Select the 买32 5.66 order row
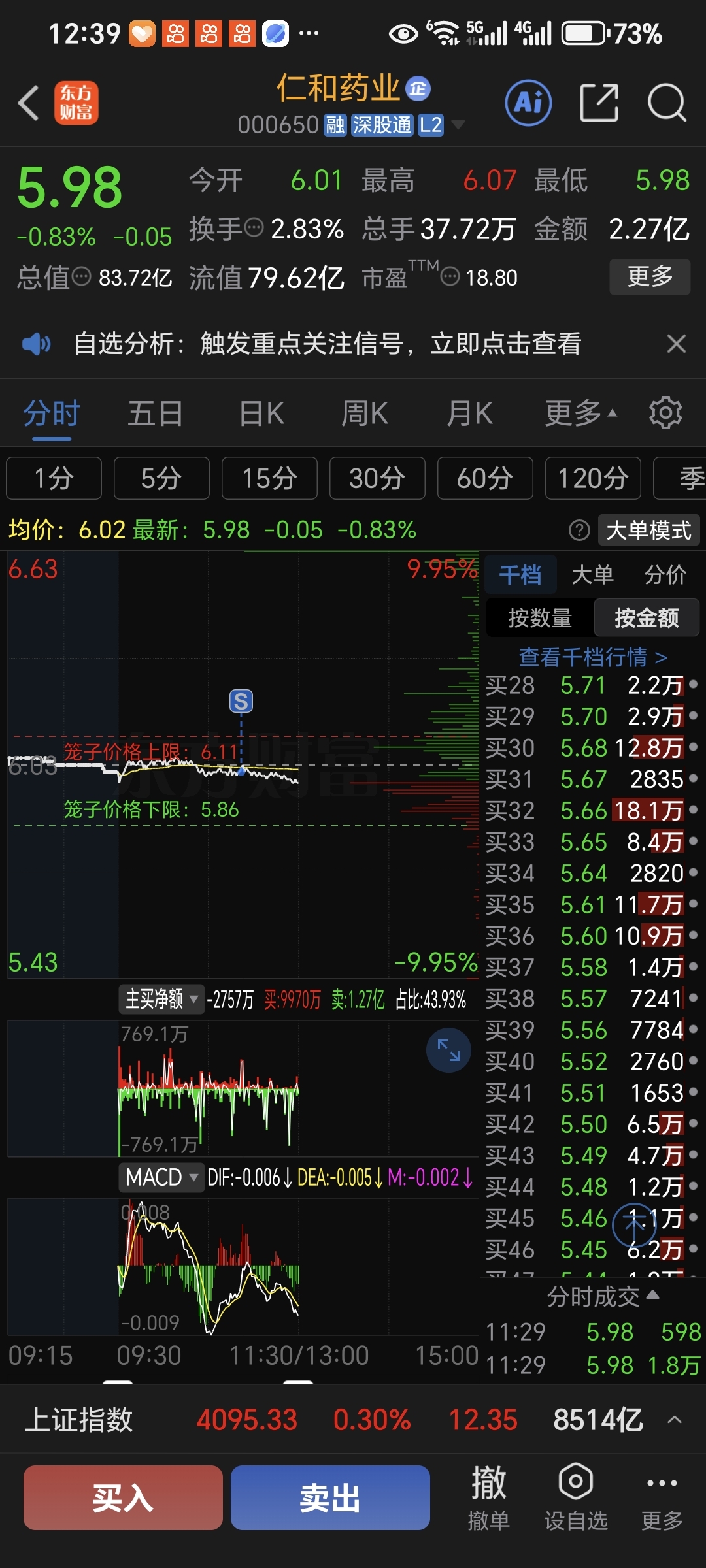This screenshot has width=706, height=1568. tap(592, 810)
